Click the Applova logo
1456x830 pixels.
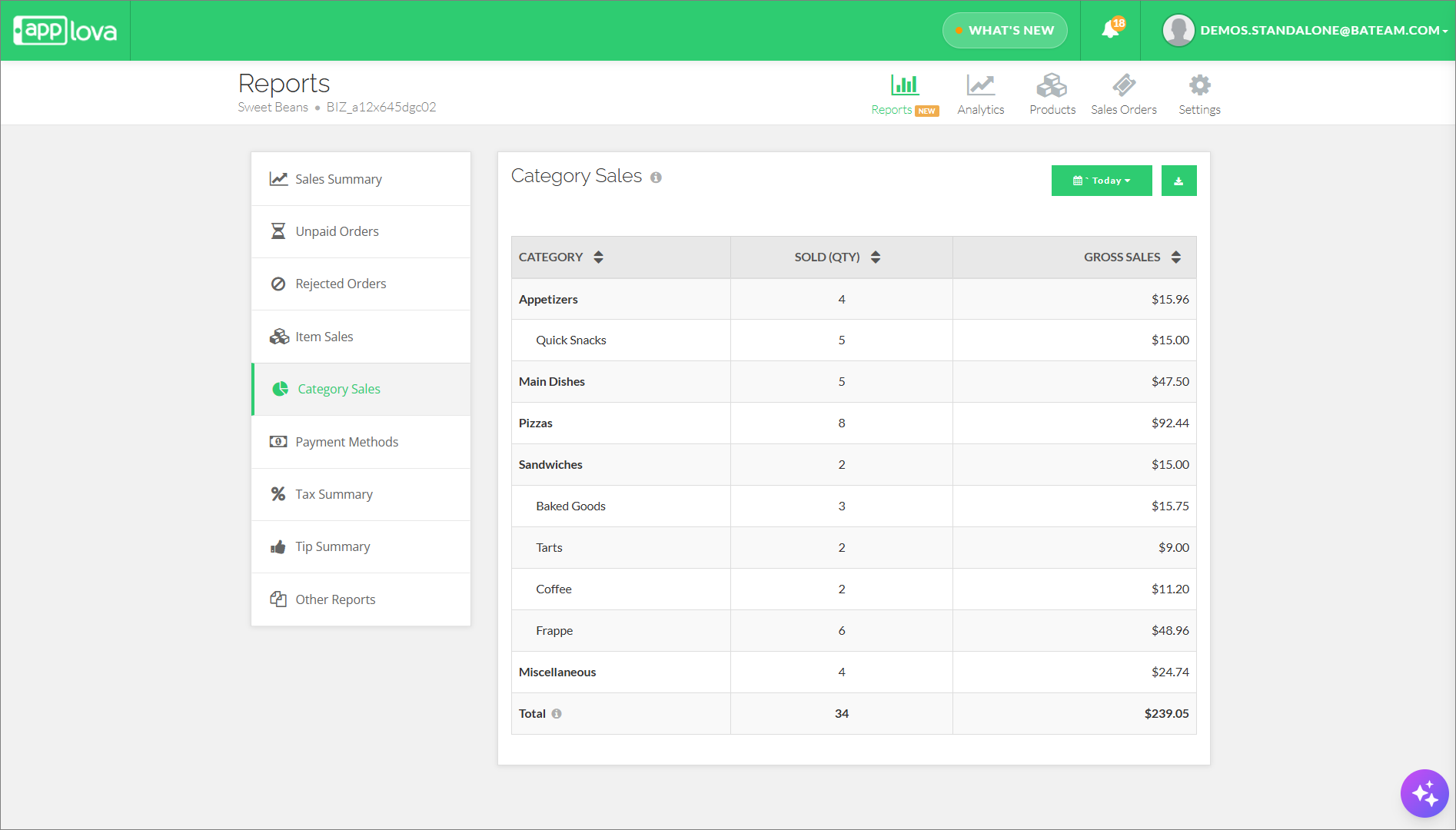[x=65, y=31]
